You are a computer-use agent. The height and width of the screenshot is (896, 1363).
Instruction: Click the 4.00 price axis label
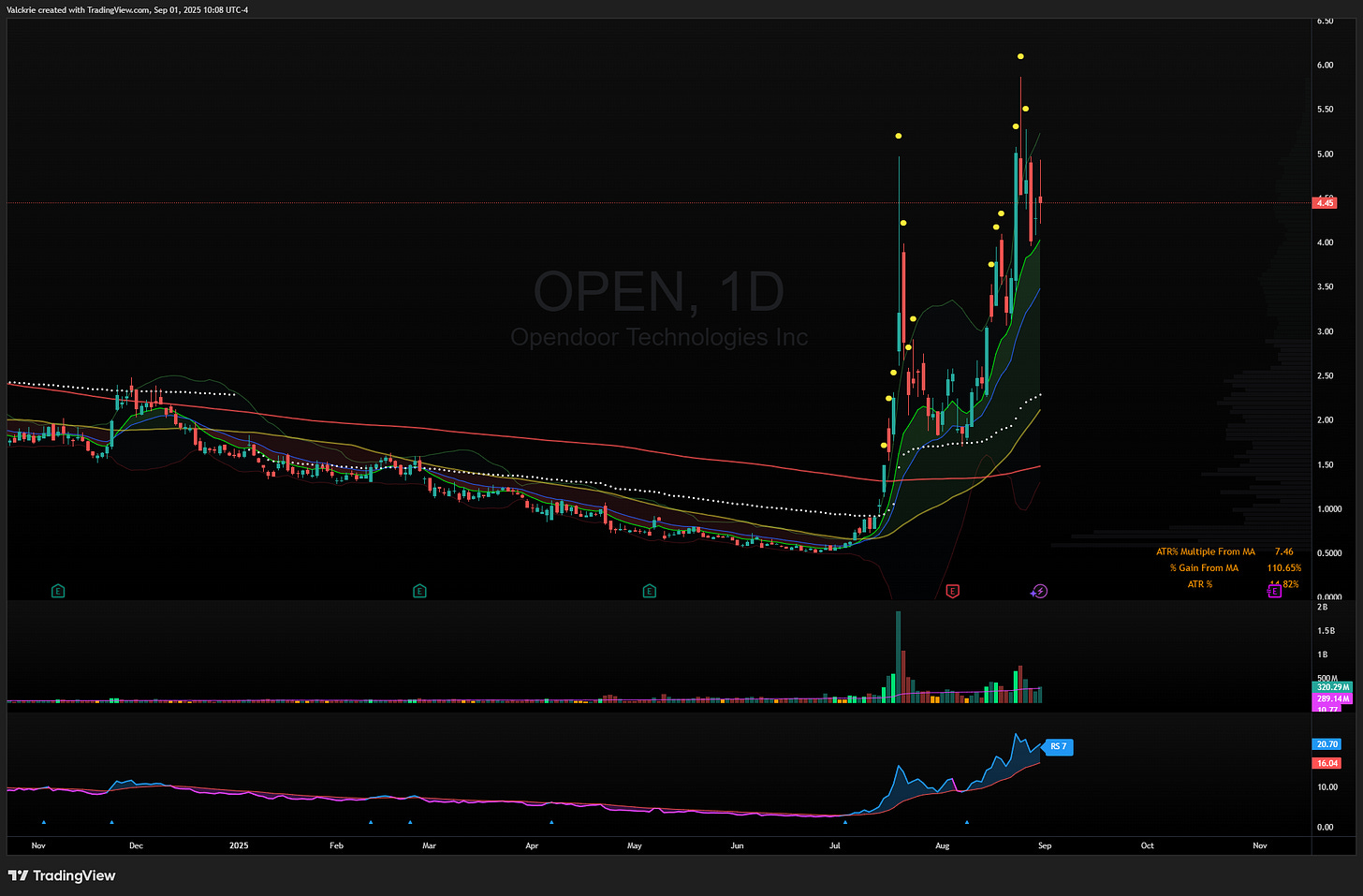1325,242
